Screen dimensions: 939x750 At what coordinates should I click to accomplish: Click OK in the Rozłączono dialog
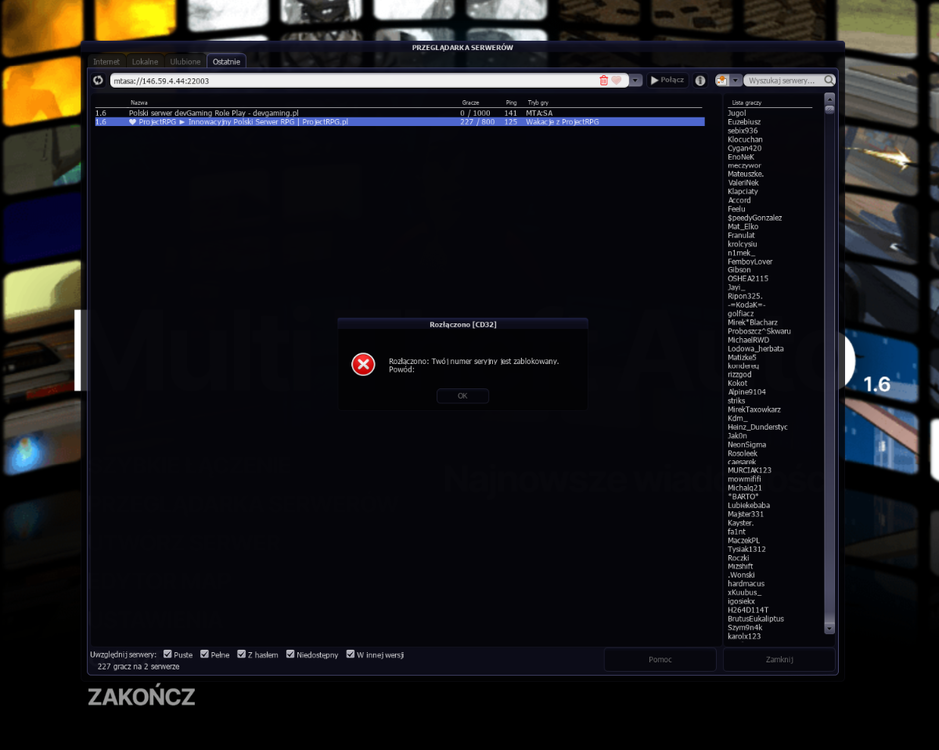(x=462, y=395)
